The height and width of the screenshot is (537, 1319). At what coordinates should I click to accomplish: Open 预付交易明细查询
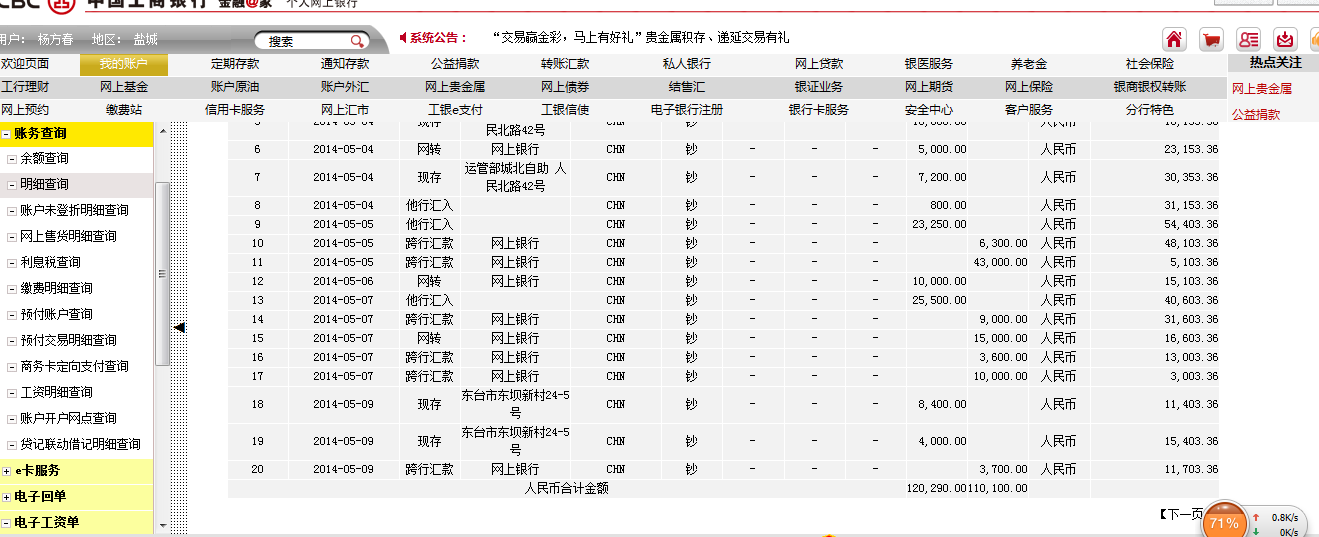(68, 340)
